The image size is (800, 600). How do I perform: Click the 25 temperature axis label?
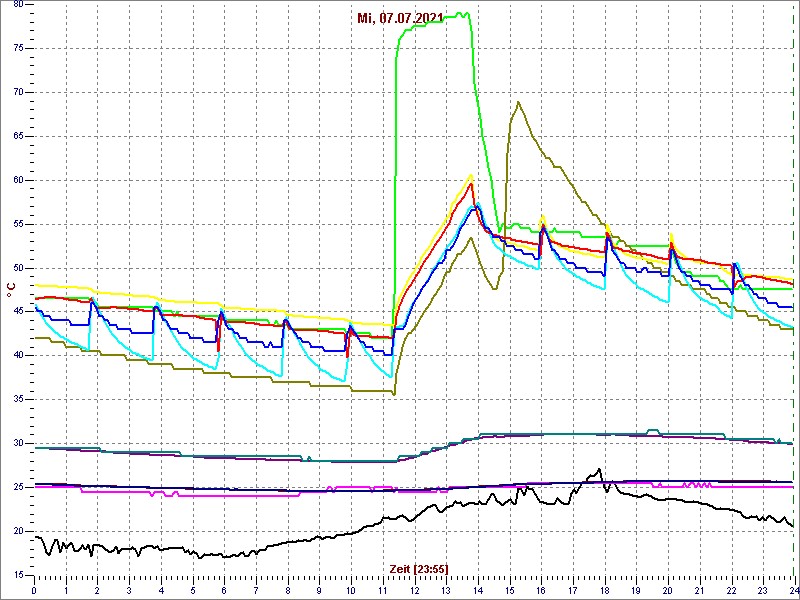18,487
